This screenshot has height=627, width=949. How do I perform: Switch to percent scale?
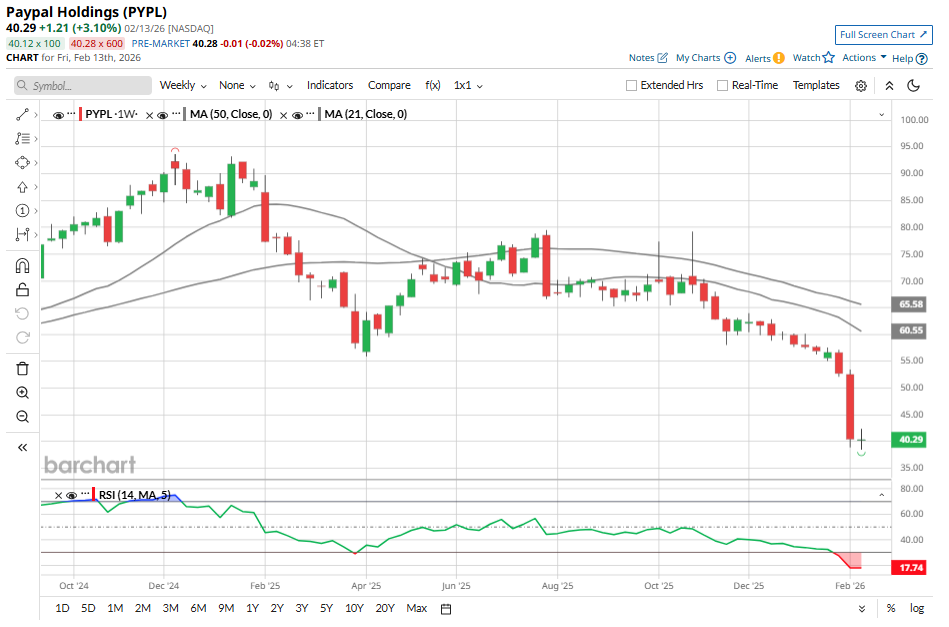[x=891, y=609]
